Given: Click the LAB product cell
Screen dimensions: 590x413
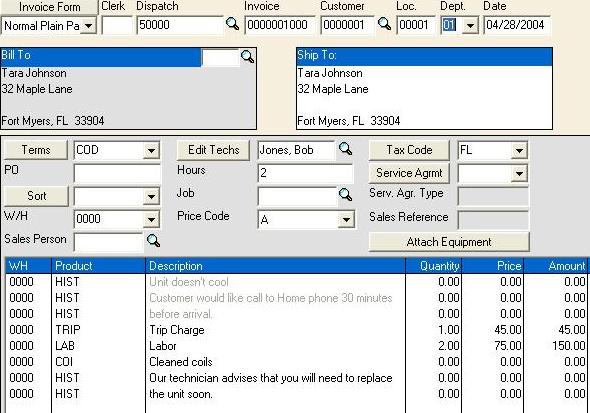Looking at the screenshot, I should (98, 346).
